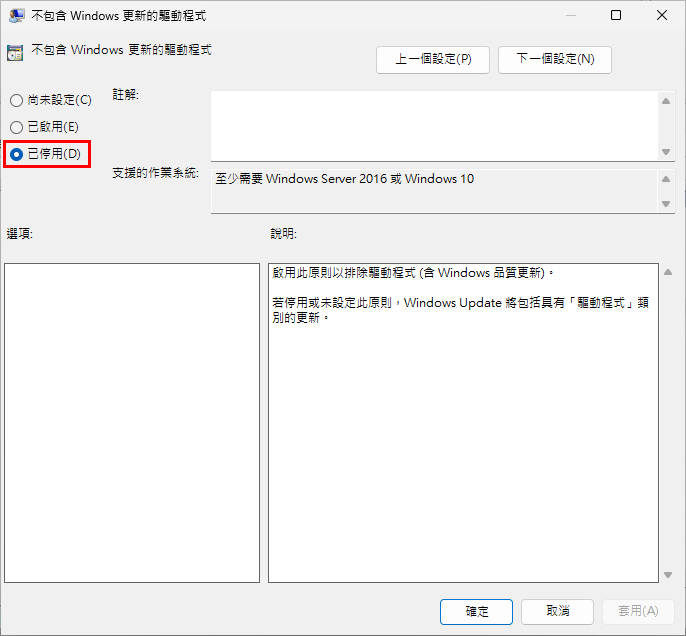This screenshot has width=686, height=636.
Task: Click inside the 註解 comment text box
Action: click(434, 126)
